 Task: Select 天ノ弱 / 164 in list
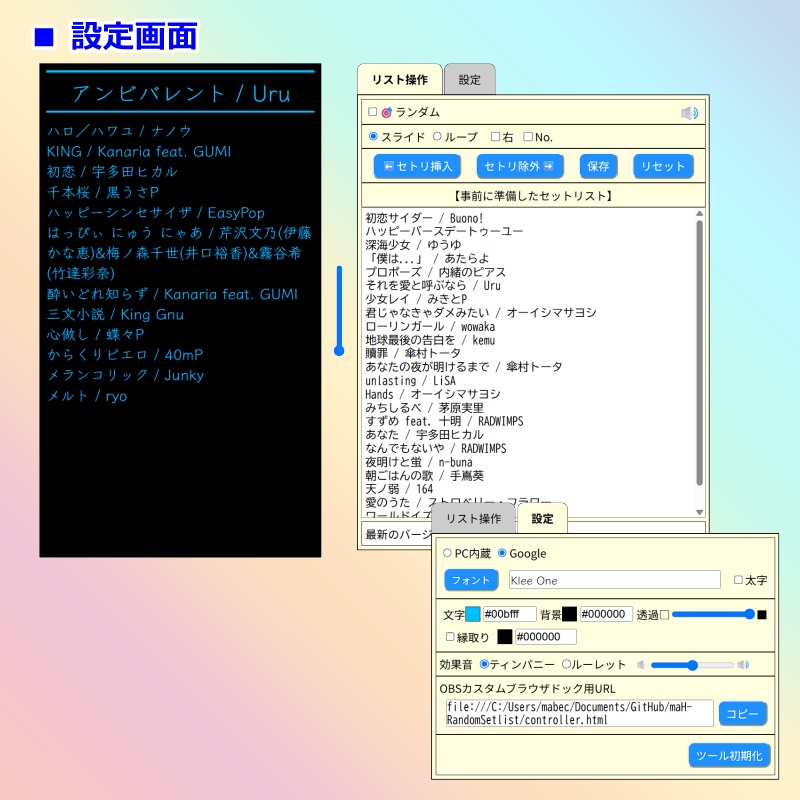(399, 489)
